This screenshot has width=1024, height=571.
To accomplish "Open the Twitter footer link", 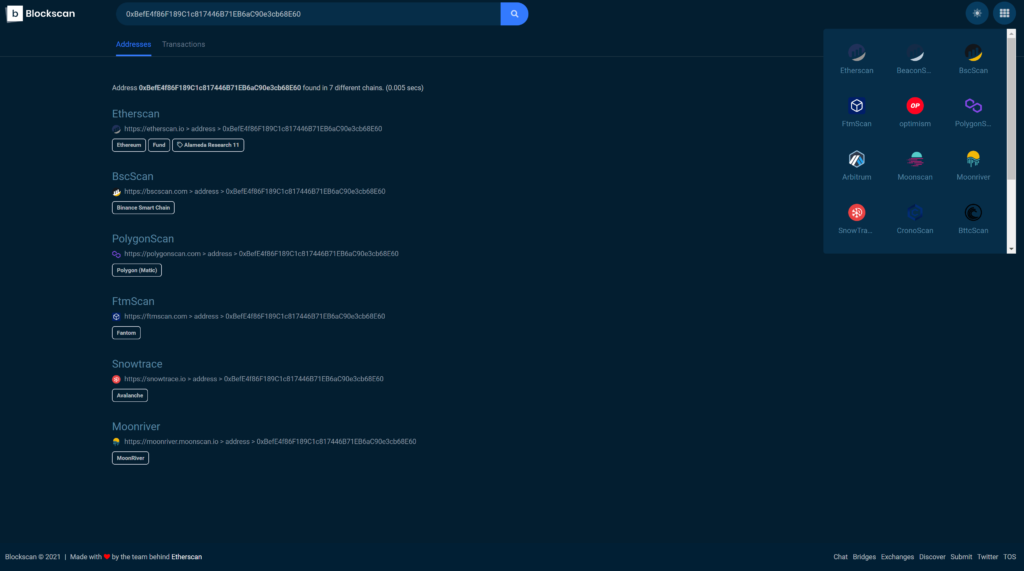I will (x=987, y=557).
